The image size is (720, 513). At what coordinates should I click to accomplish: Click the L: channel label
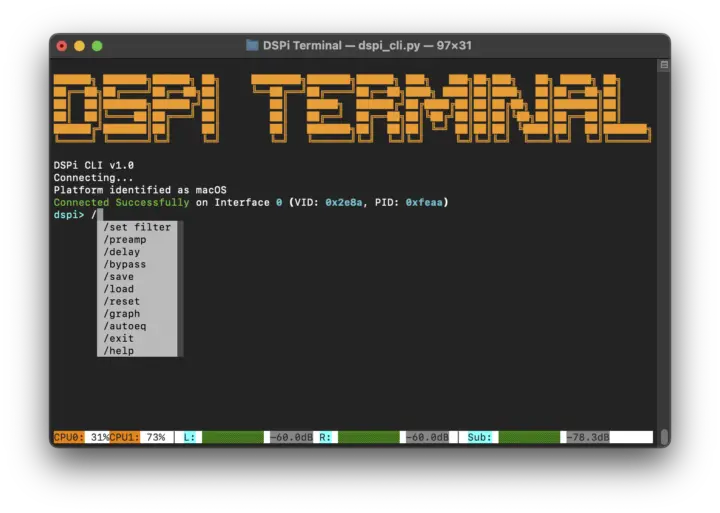189,437
